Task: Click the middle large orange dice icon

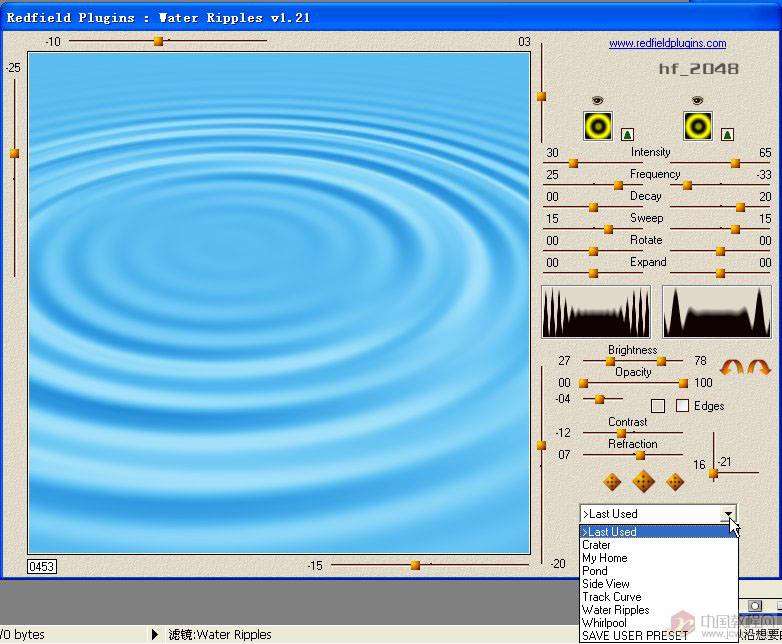Action: pyautogui.click(x=643, y=482)
